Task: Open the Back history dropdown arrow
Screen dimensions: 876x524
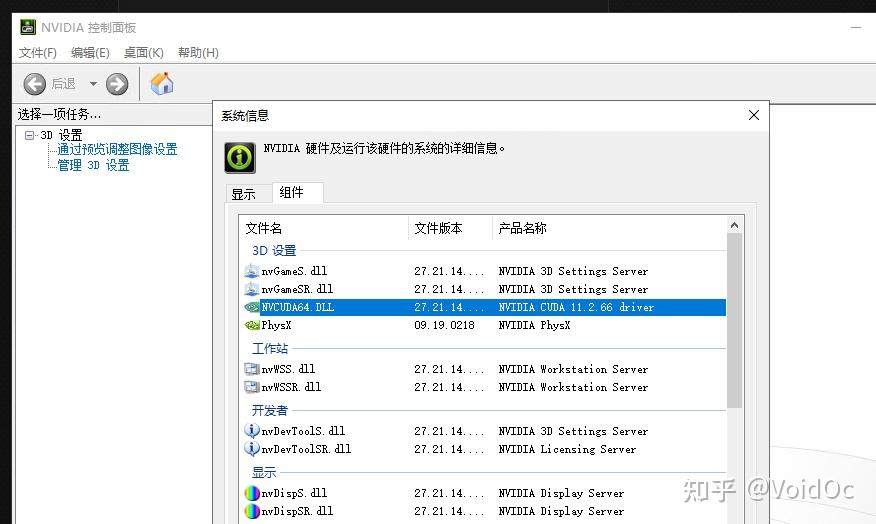Action: pos(93,84)
